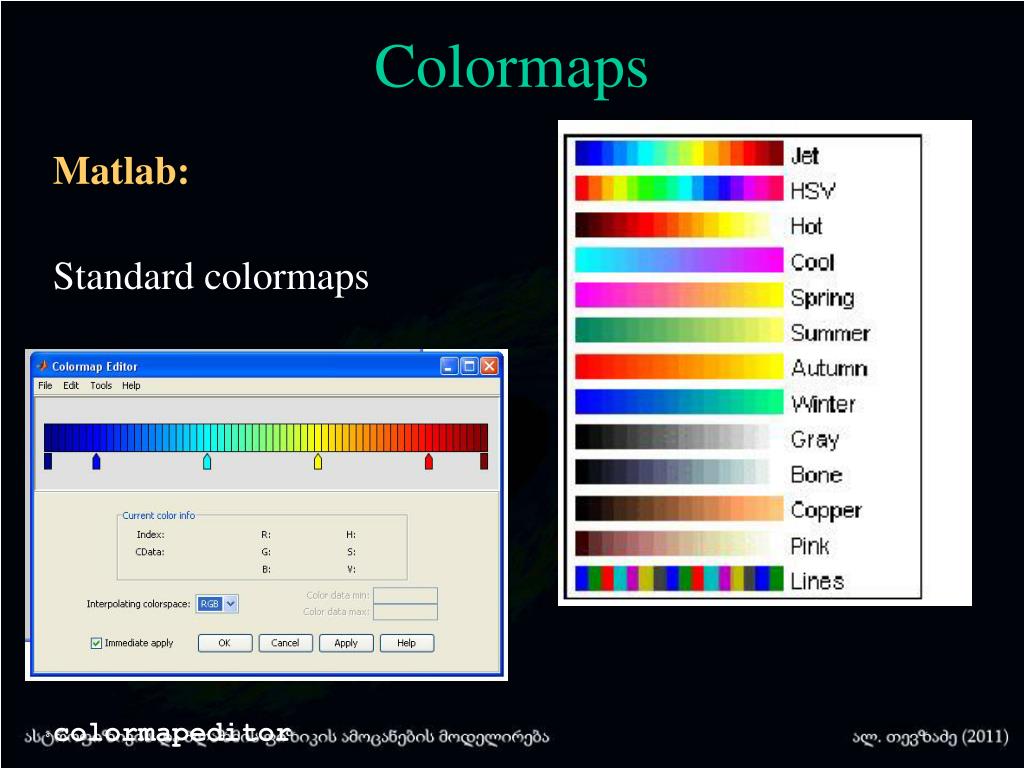Open the Edit menu in Colormap Editor
Screen dimensions: 1024x768
point(71,386)
